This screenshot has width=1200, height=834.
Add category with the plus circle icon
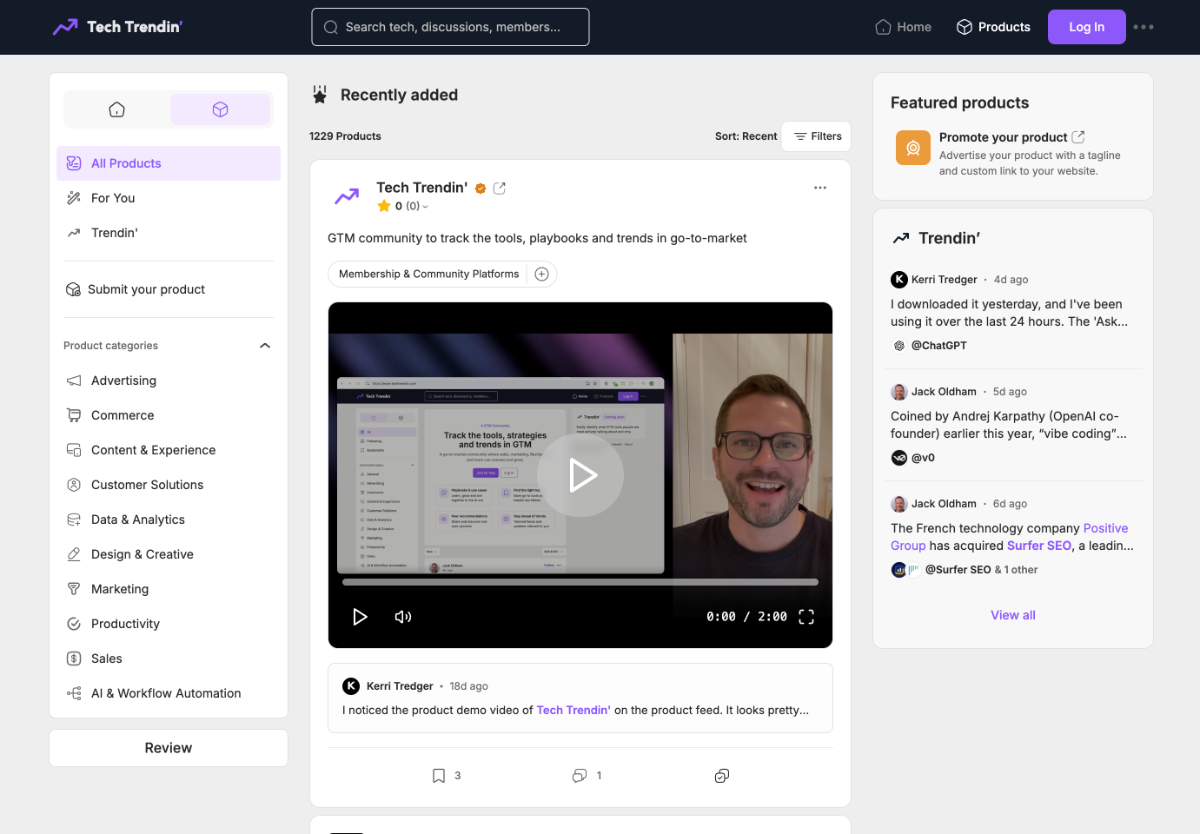coord(542,274)
